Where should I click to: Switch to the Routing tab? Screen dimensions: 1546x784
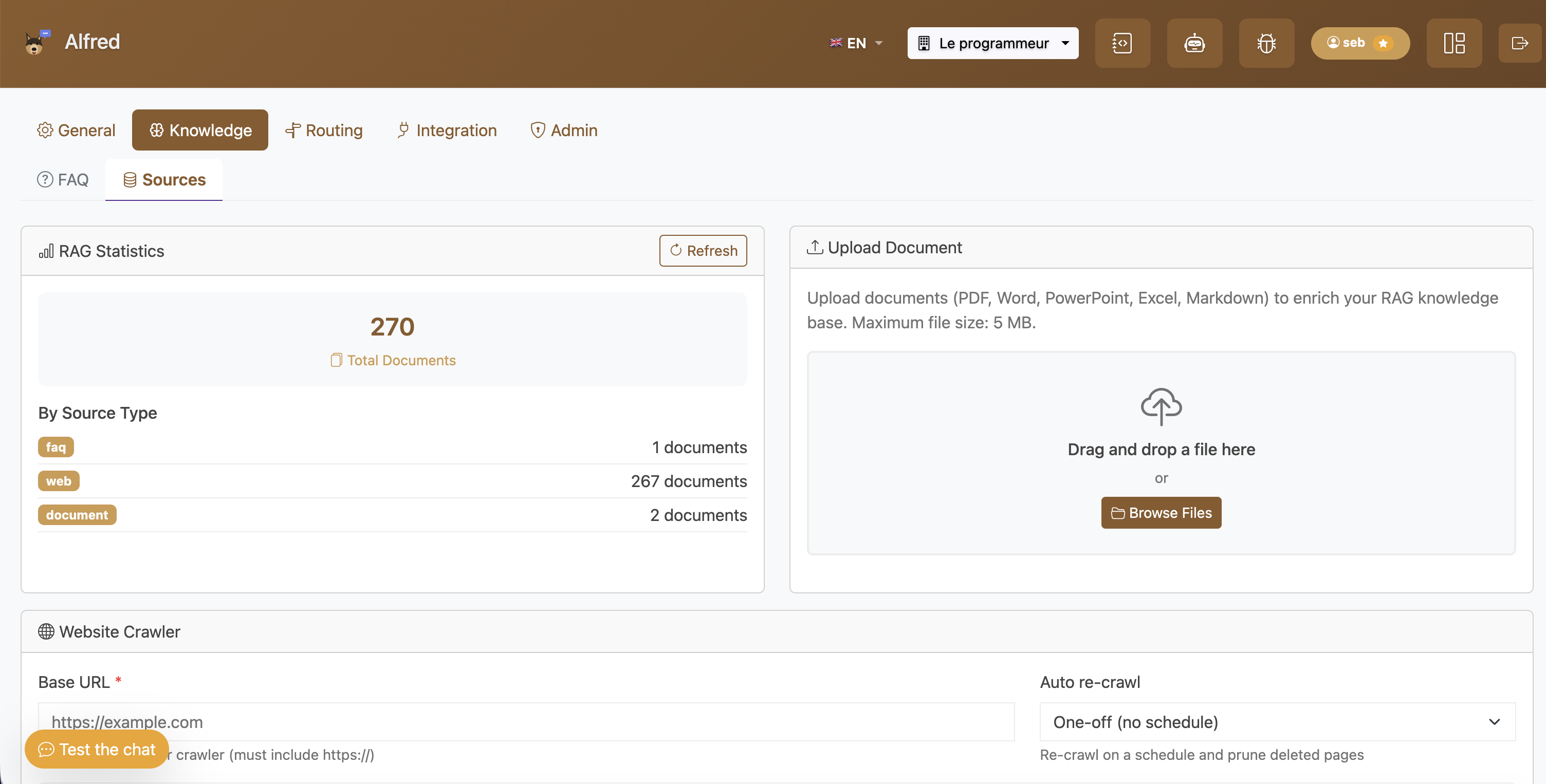click(324, 130)
